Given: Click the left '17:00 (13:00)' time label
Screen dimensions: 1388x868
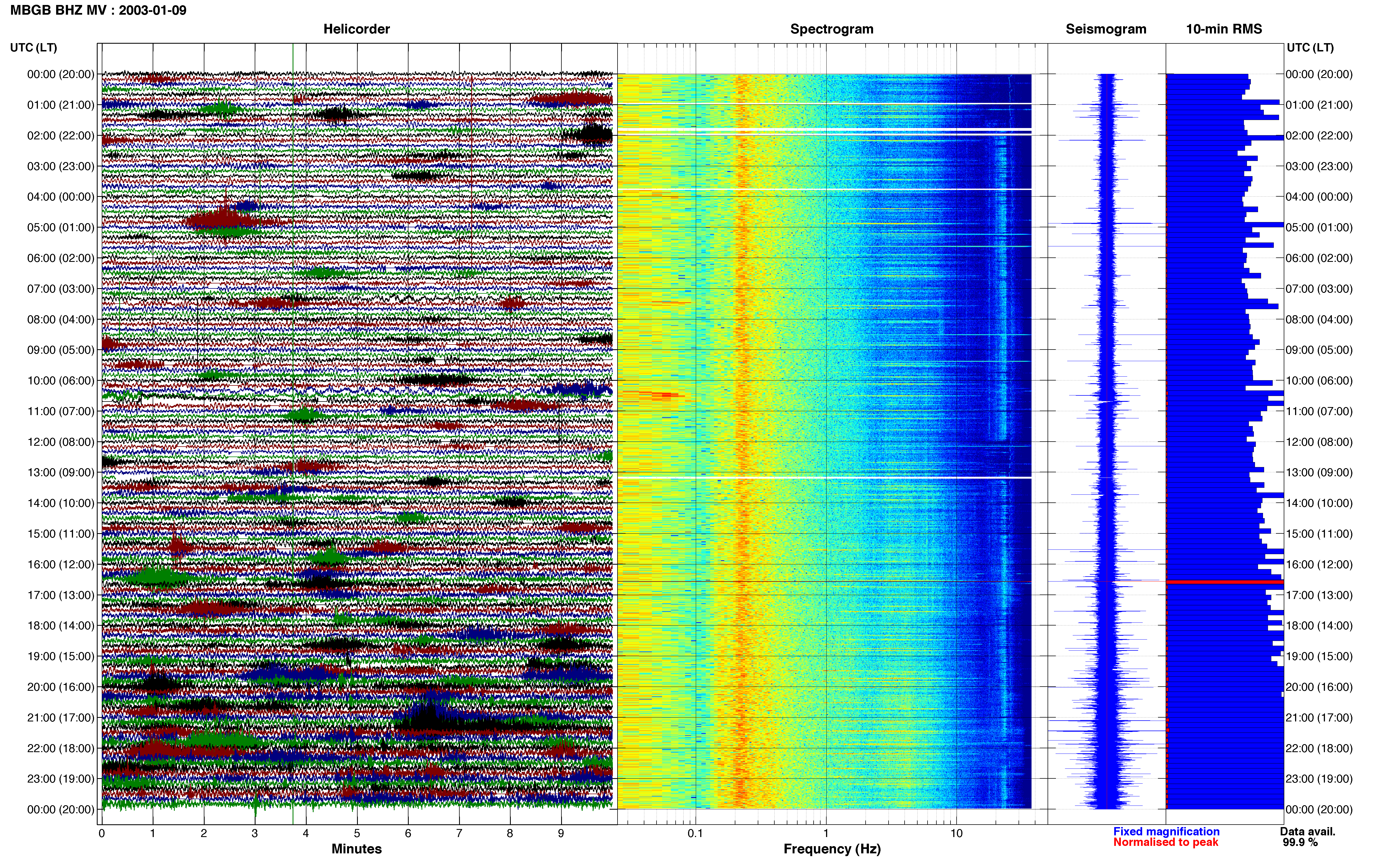Looking at the screenshot, I should click(x=61, y=595).
